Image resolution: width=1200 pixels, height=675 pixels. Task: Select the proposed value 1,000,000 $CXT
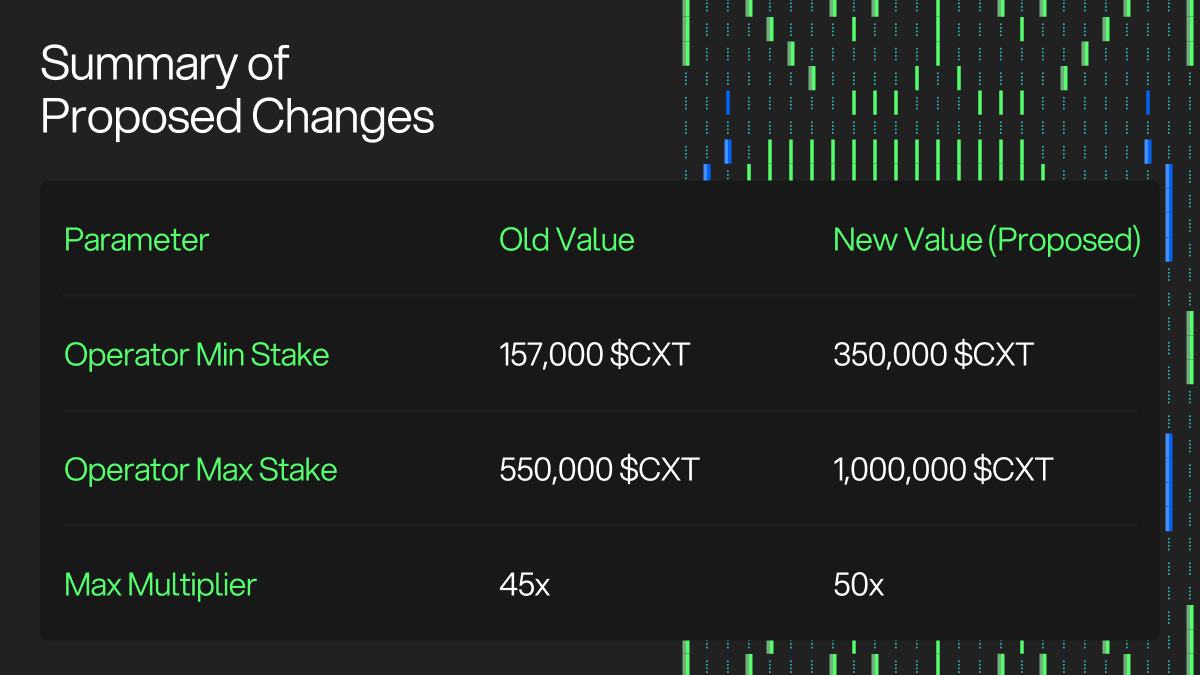[942, 470]
